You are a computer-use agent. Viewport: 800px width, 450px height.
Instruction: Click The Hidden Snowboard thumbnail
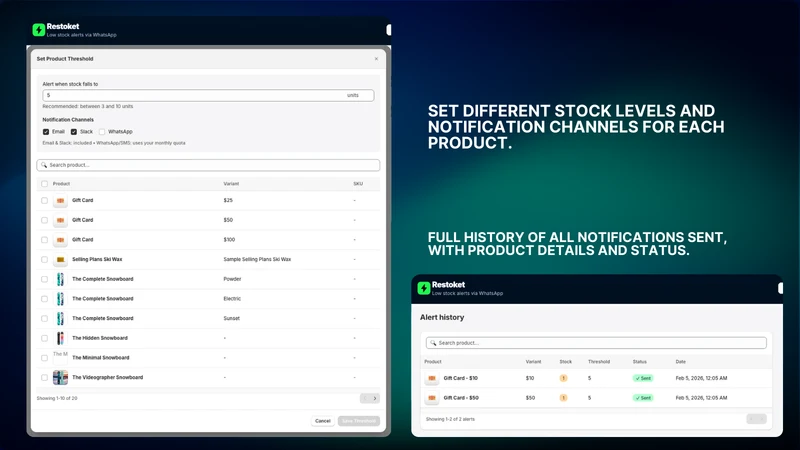60,338
